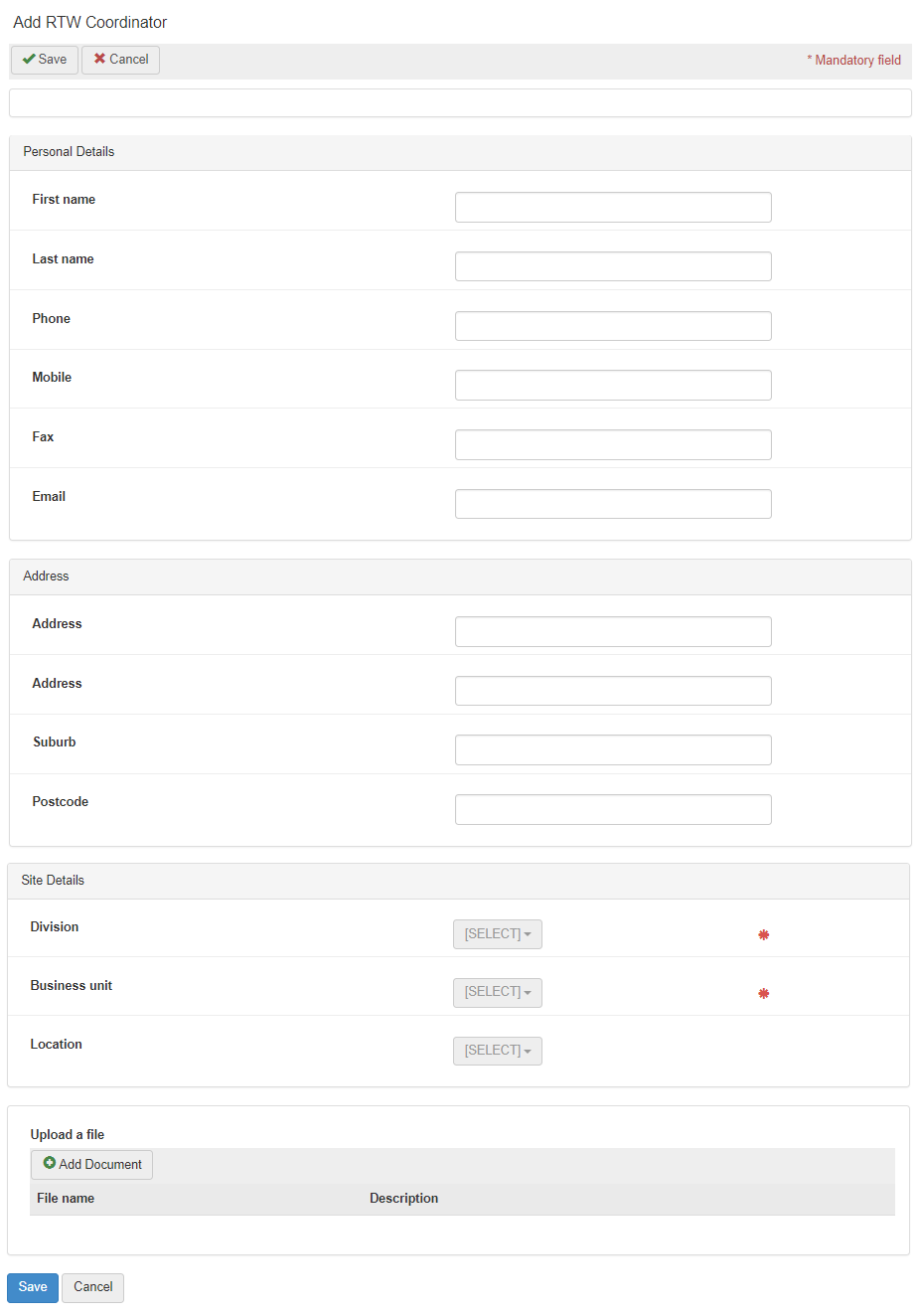Click the Add Document plus icon button
921x1316 pixels.
click(x=91, y=1164)
